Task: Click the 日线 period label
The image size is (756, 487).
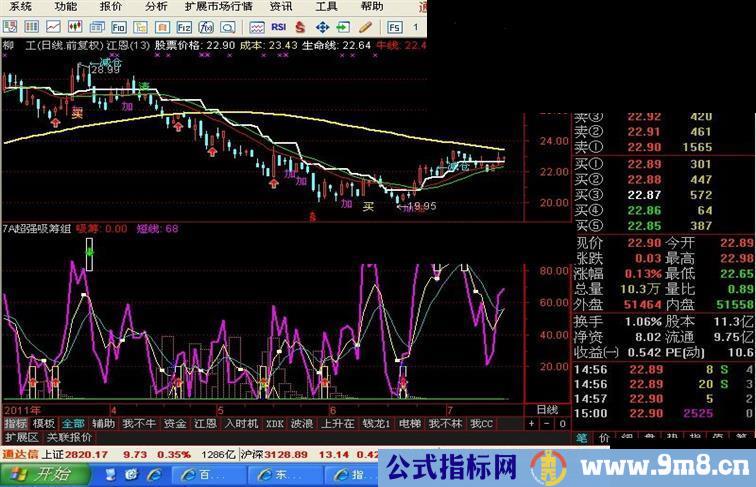Action: coord(547,410)
